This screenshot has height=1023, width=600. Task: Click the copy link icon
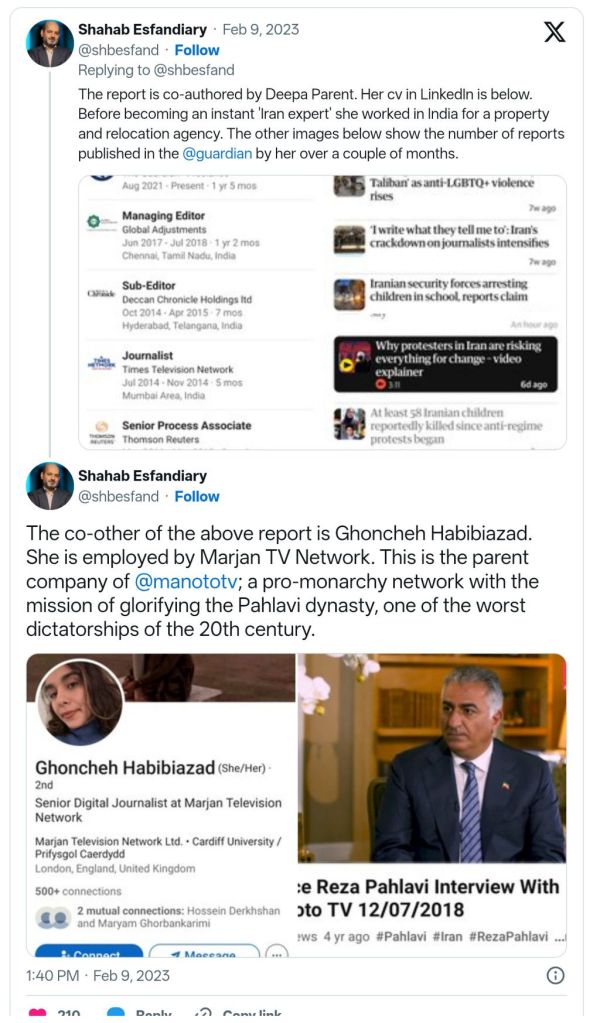tap(204, 1014)
